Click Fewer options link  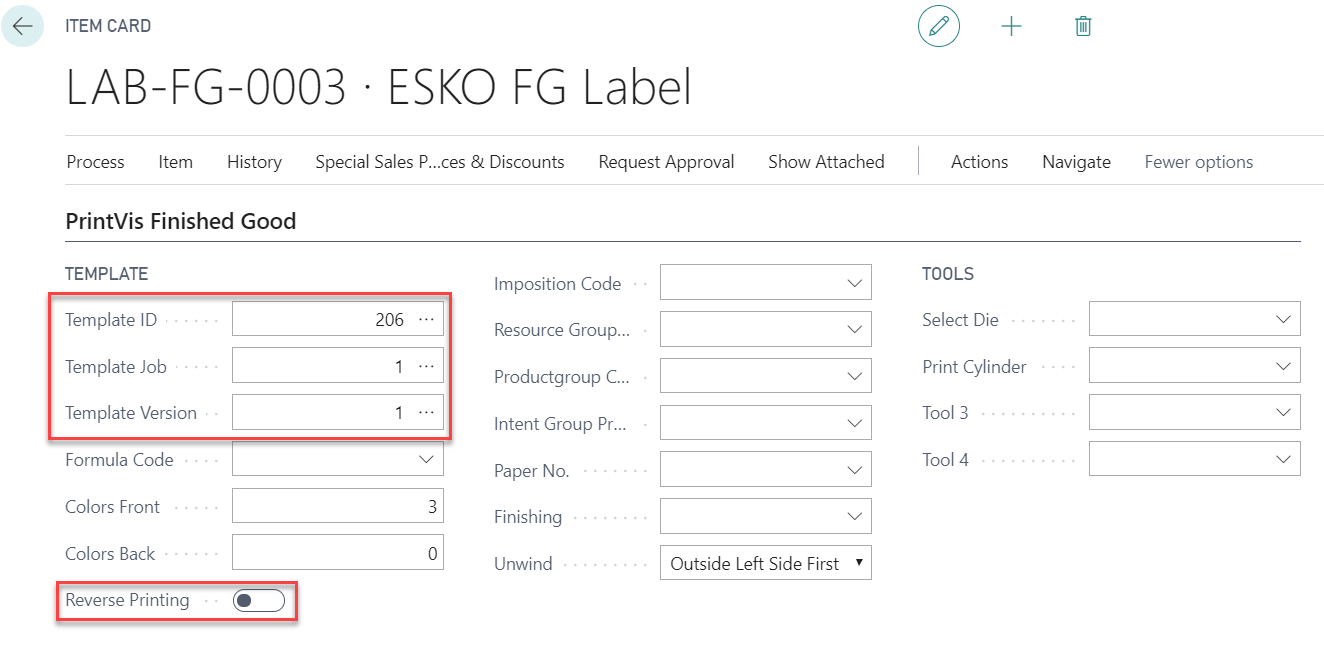pos(1198,162)
